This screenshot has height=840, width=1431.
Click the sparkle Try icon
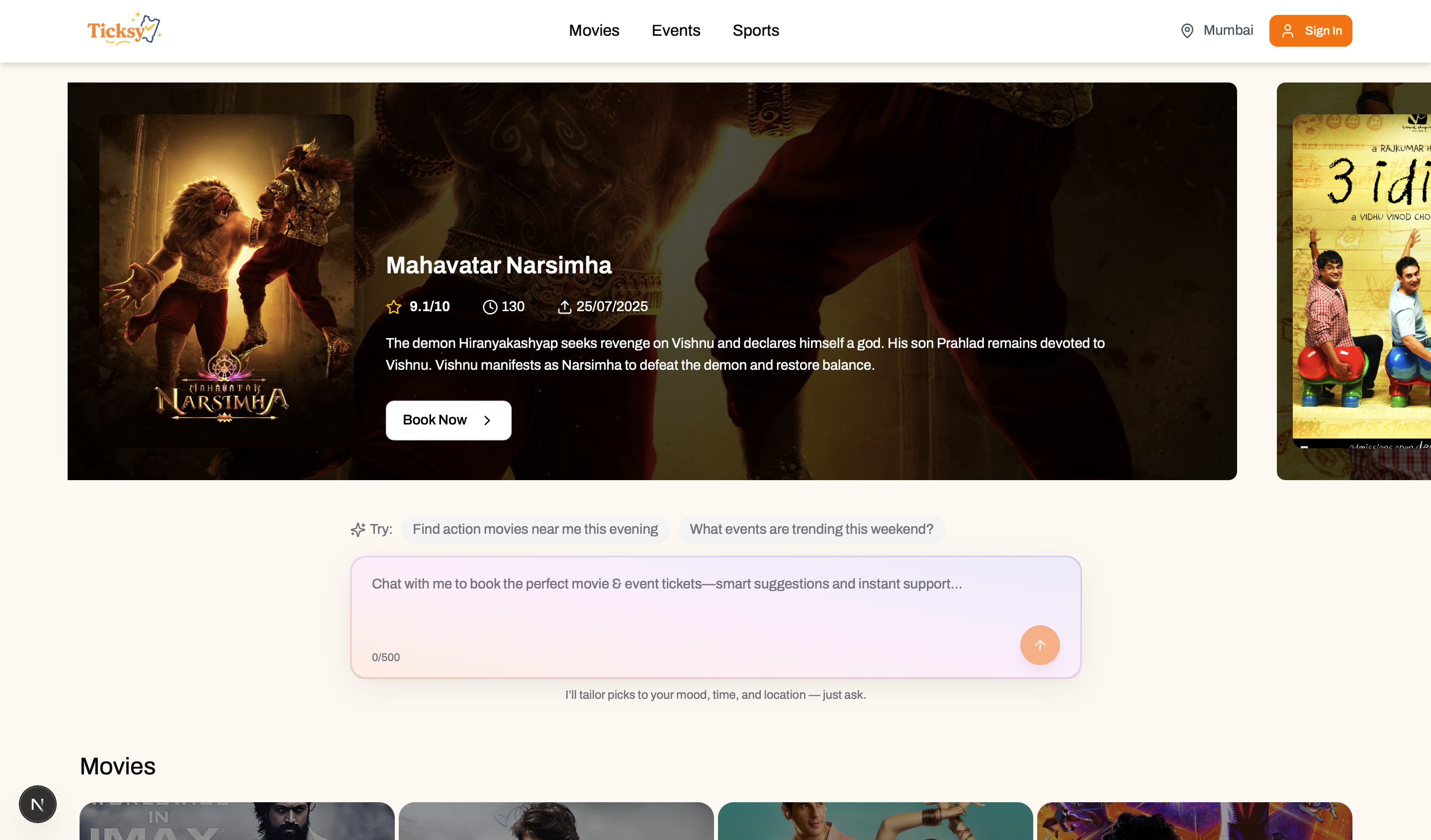tap(358, 529)
